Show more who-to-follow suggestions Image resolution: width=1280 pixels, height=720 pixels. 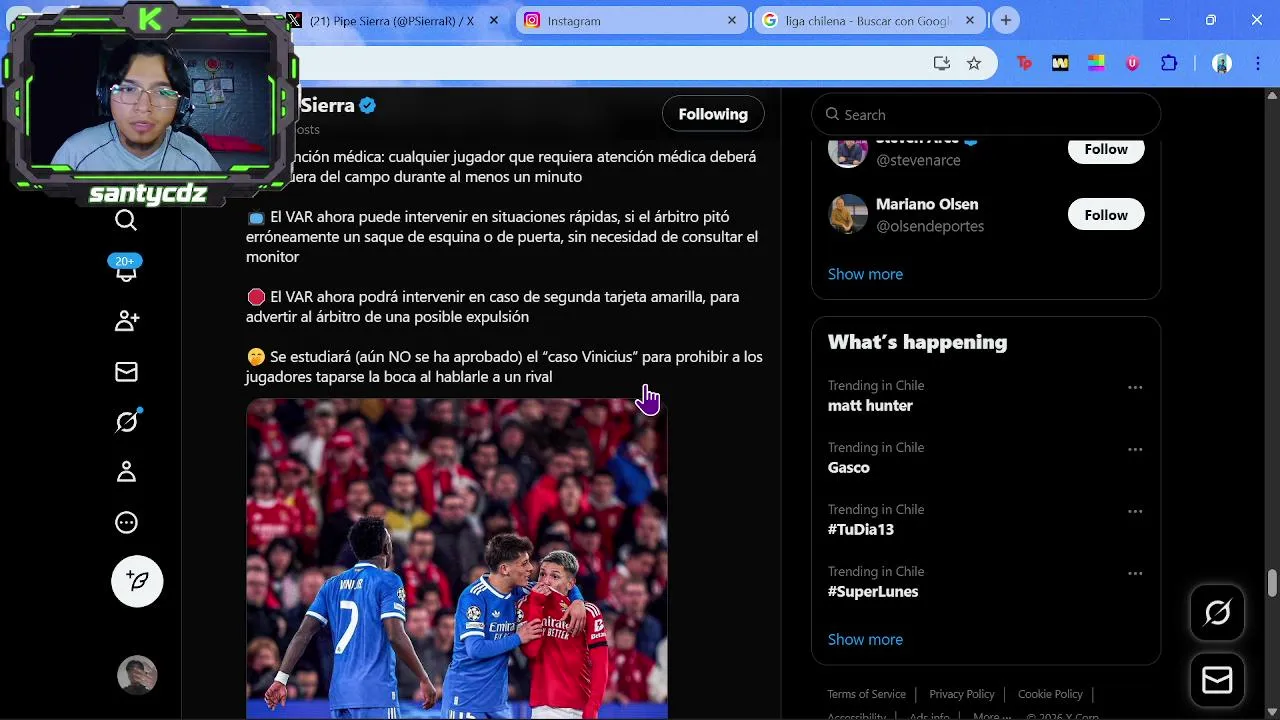pos(865,274)
